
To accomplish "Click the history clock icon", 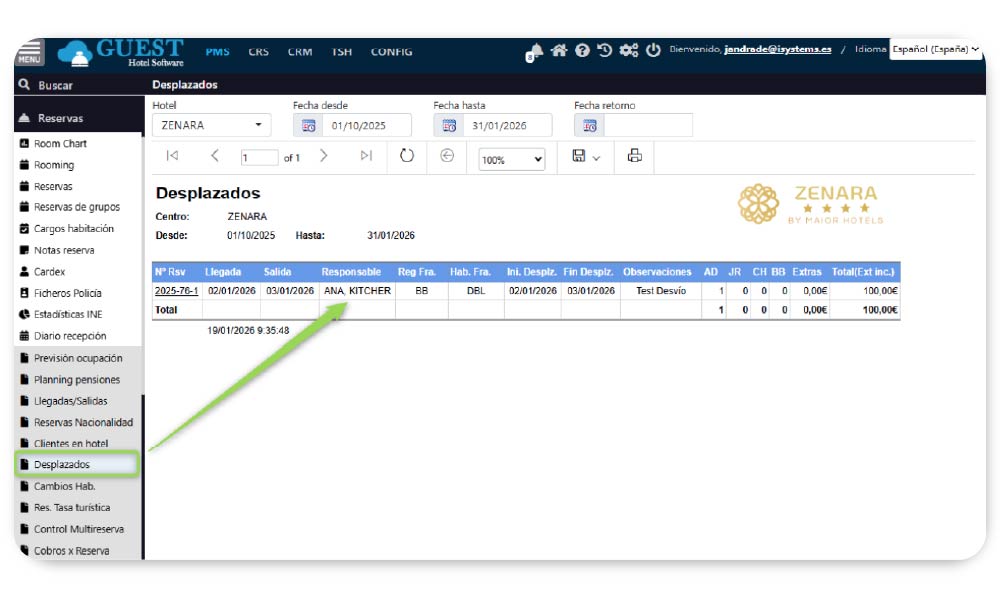I will click(605, 50).
